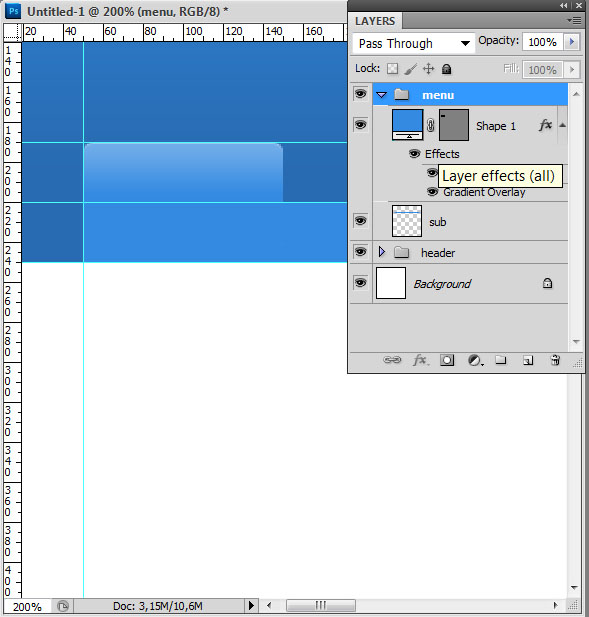The width and height of the screenshot is (589, 617).
Task: Open the status bar info arrow menu
Action: [251, 605]
